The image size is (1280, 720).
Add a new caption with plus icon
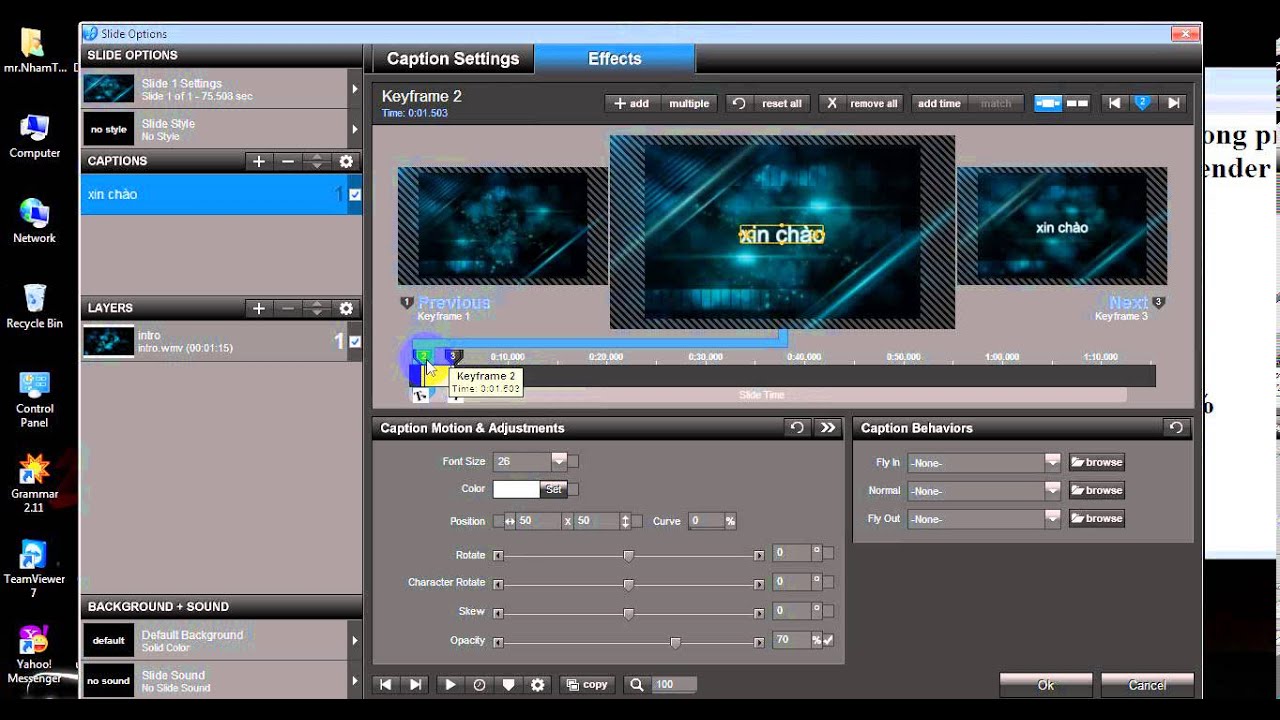(259, 161)
